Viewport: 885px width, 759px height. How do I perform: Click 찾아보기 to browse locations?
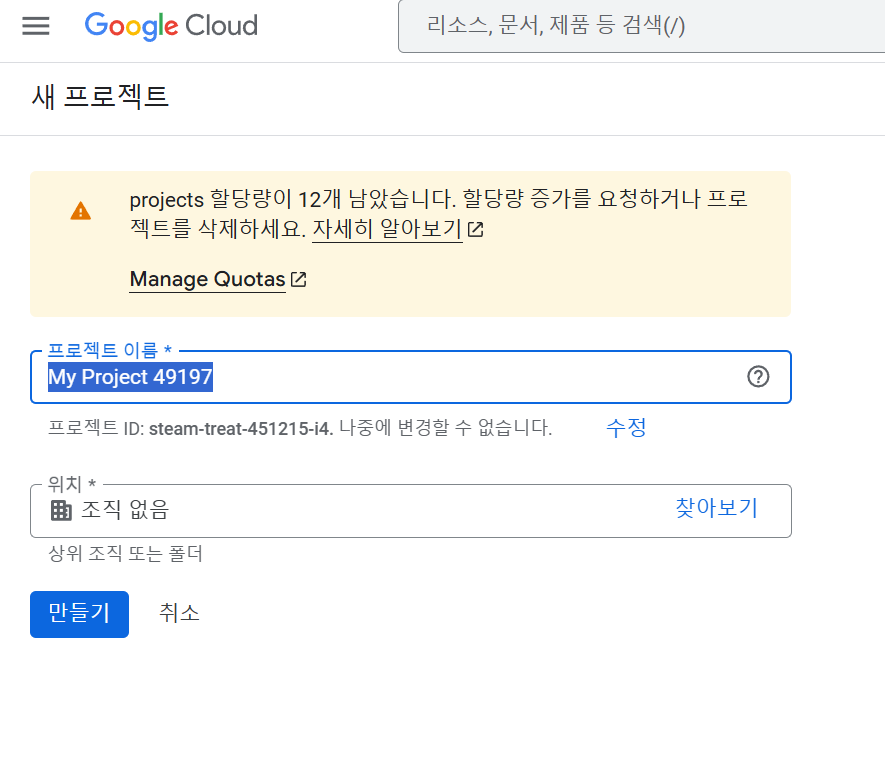point(717,508)
